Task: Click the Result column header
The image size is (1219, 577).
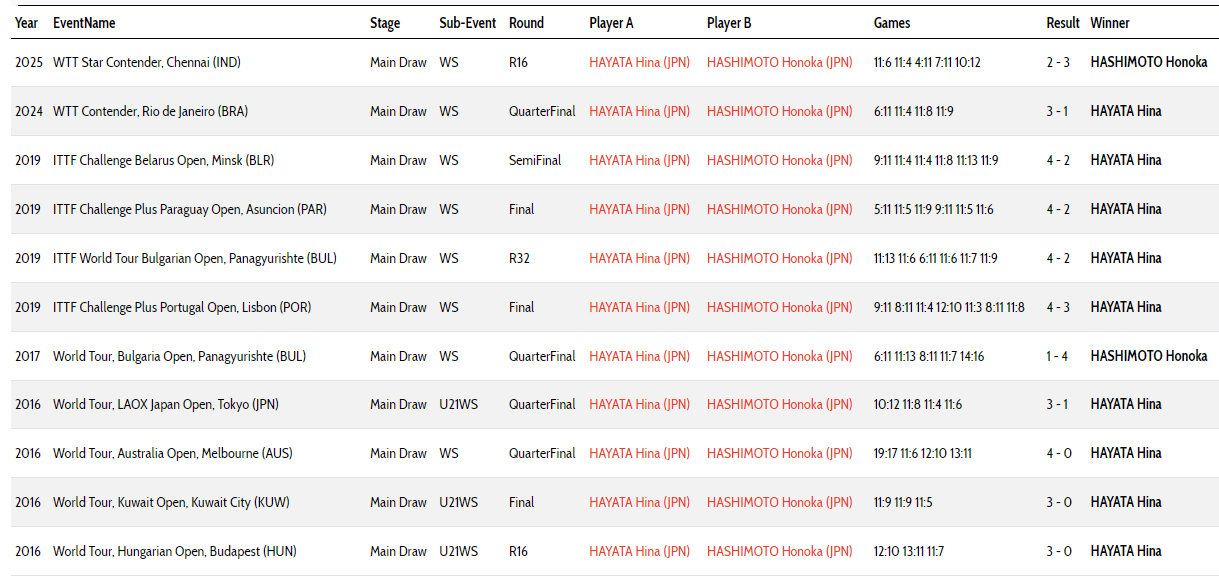Action: 1063,23
